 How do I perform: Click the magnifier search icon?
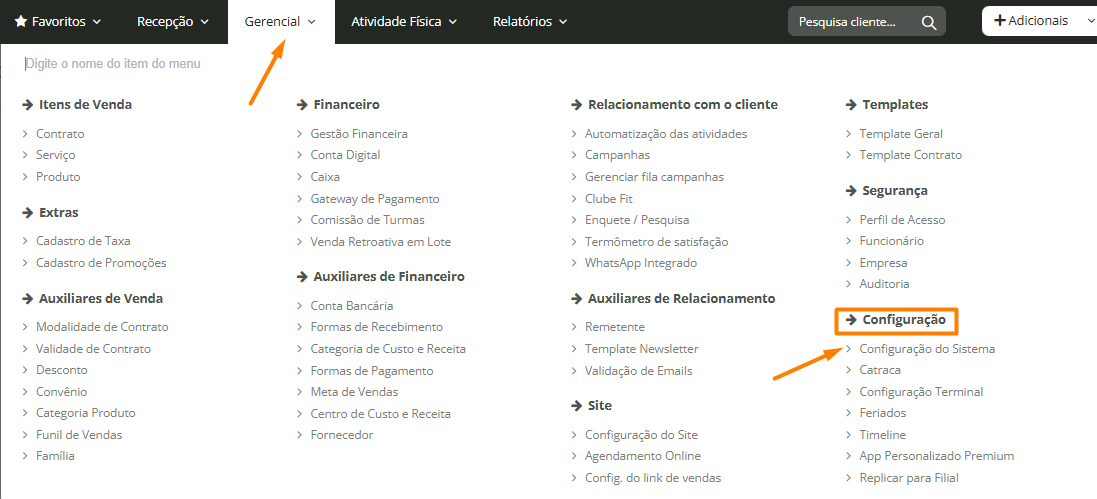pyautogui.click(x=928, y=22)
